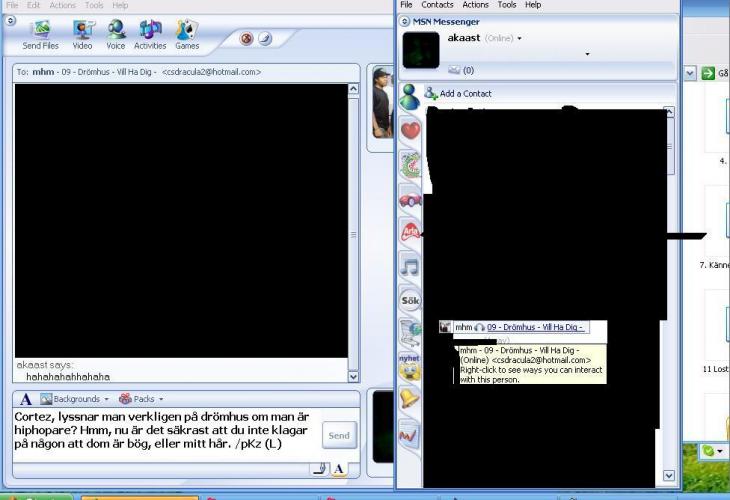The height and width of the screenshot is (500, 730).
Task: Open the red heart sidebar tab
Action: tap(410, 130)
